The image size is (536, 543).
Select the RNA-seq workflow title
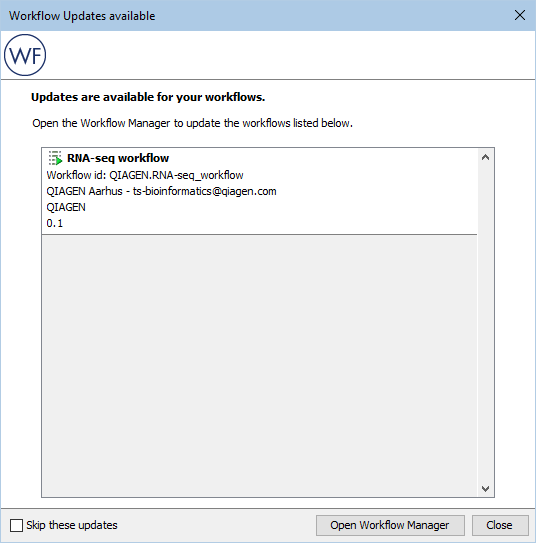click(x=118, y=158)
